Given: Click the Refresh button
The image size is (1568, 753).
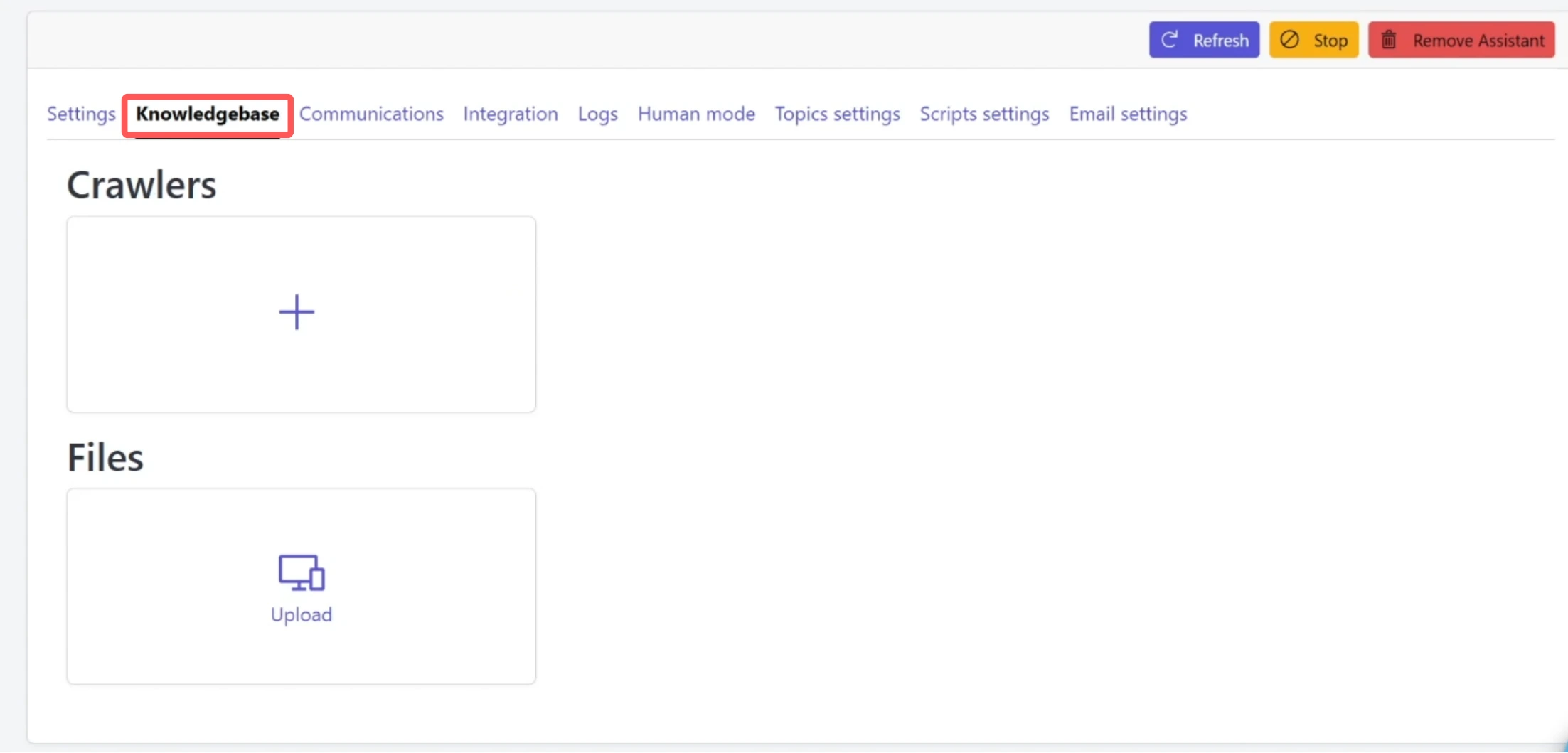Looking at the screenshot, I should [1204, 40].
